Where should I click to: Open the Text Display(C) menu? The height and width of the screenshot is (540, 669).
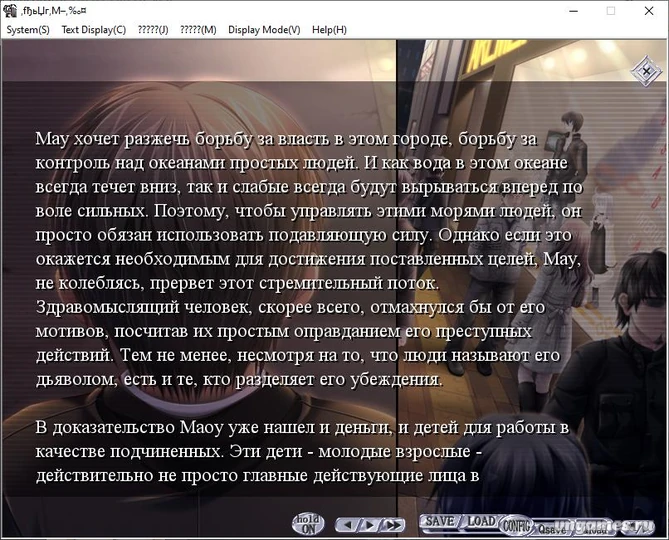[x=93, y=30]
